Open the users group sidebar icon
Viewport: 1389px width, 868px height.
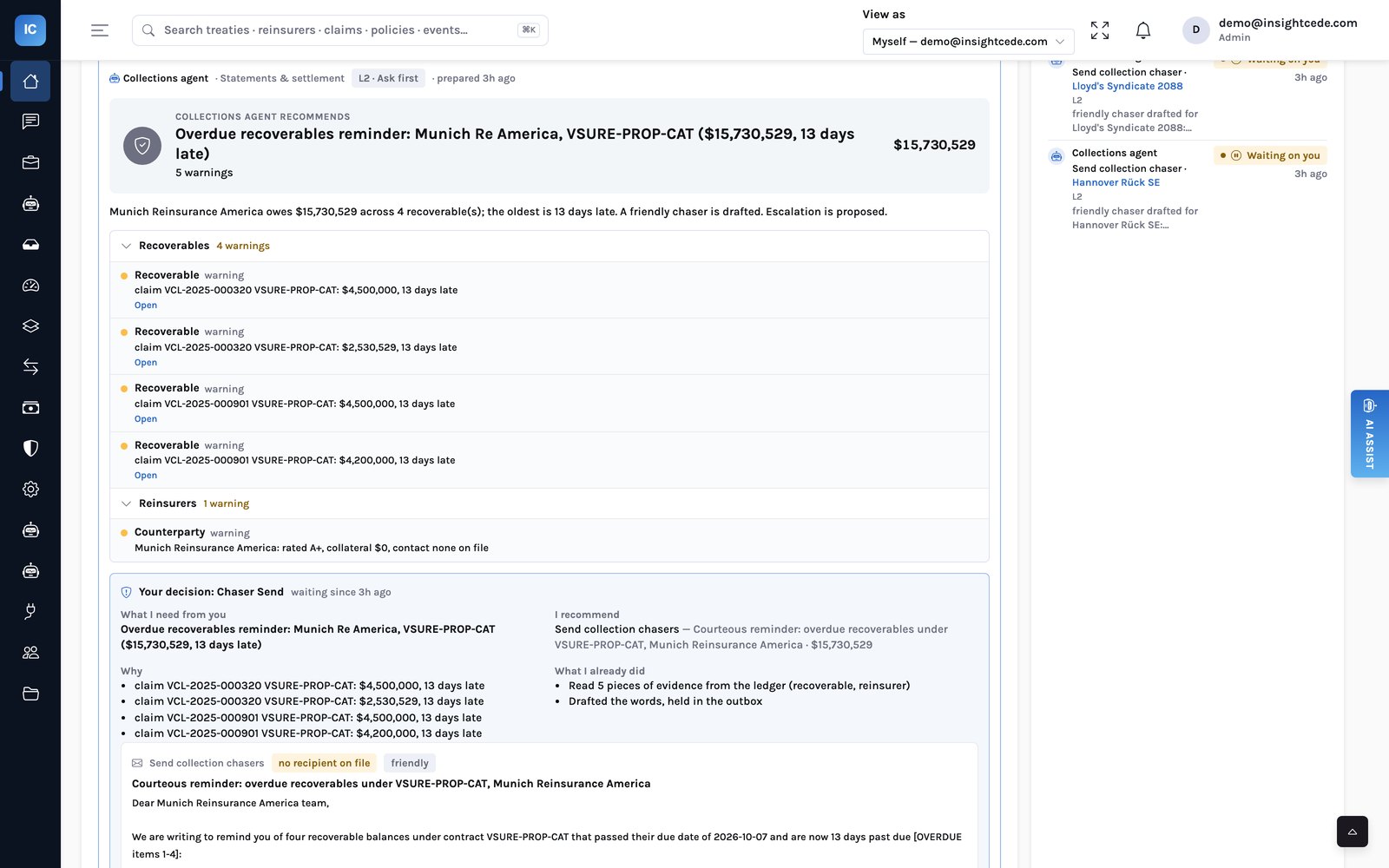[30, 652]
